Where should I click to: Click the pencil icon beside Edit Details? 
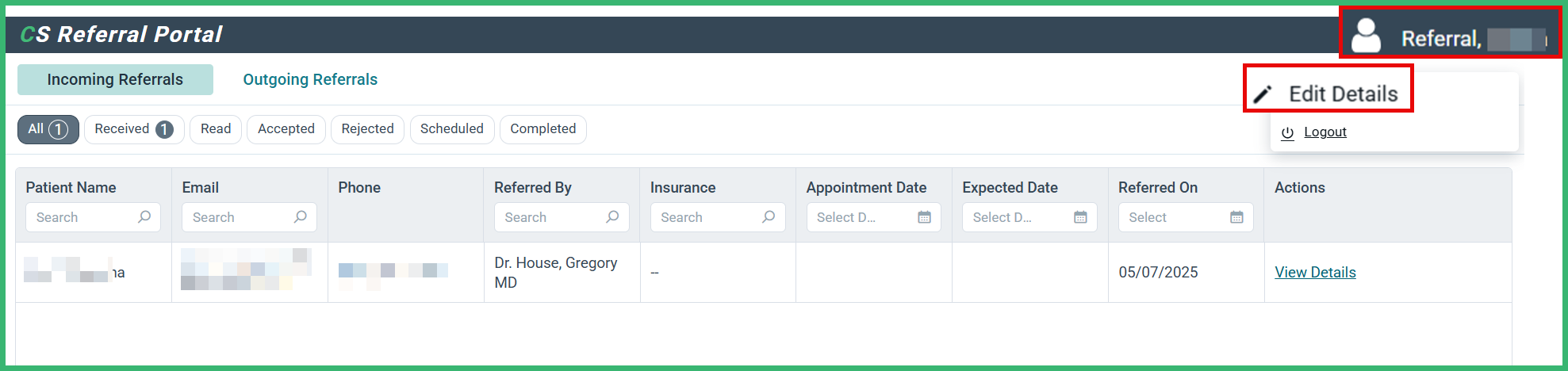point(1263,94)
